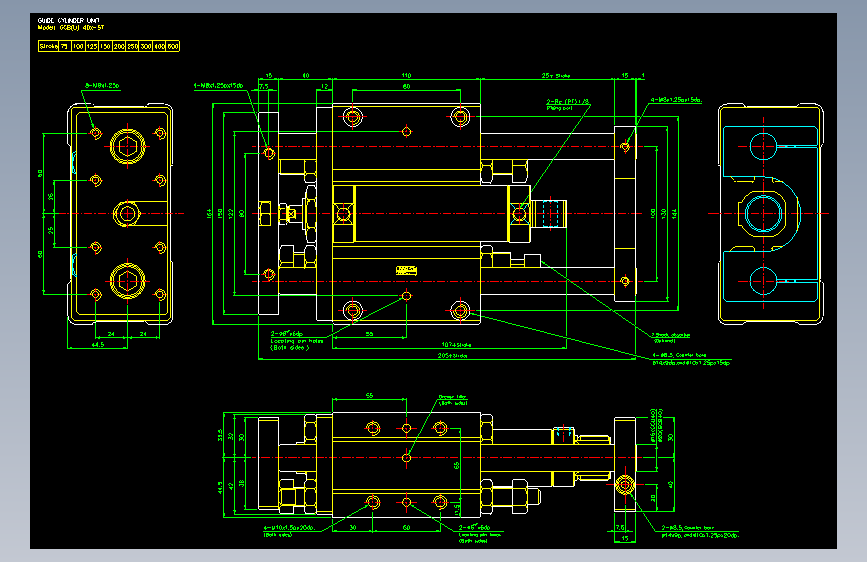The height and width of the screenshot is (562, 867).
Task: Select the 300 cell in stroke table
Action: (x=146, y=46)
